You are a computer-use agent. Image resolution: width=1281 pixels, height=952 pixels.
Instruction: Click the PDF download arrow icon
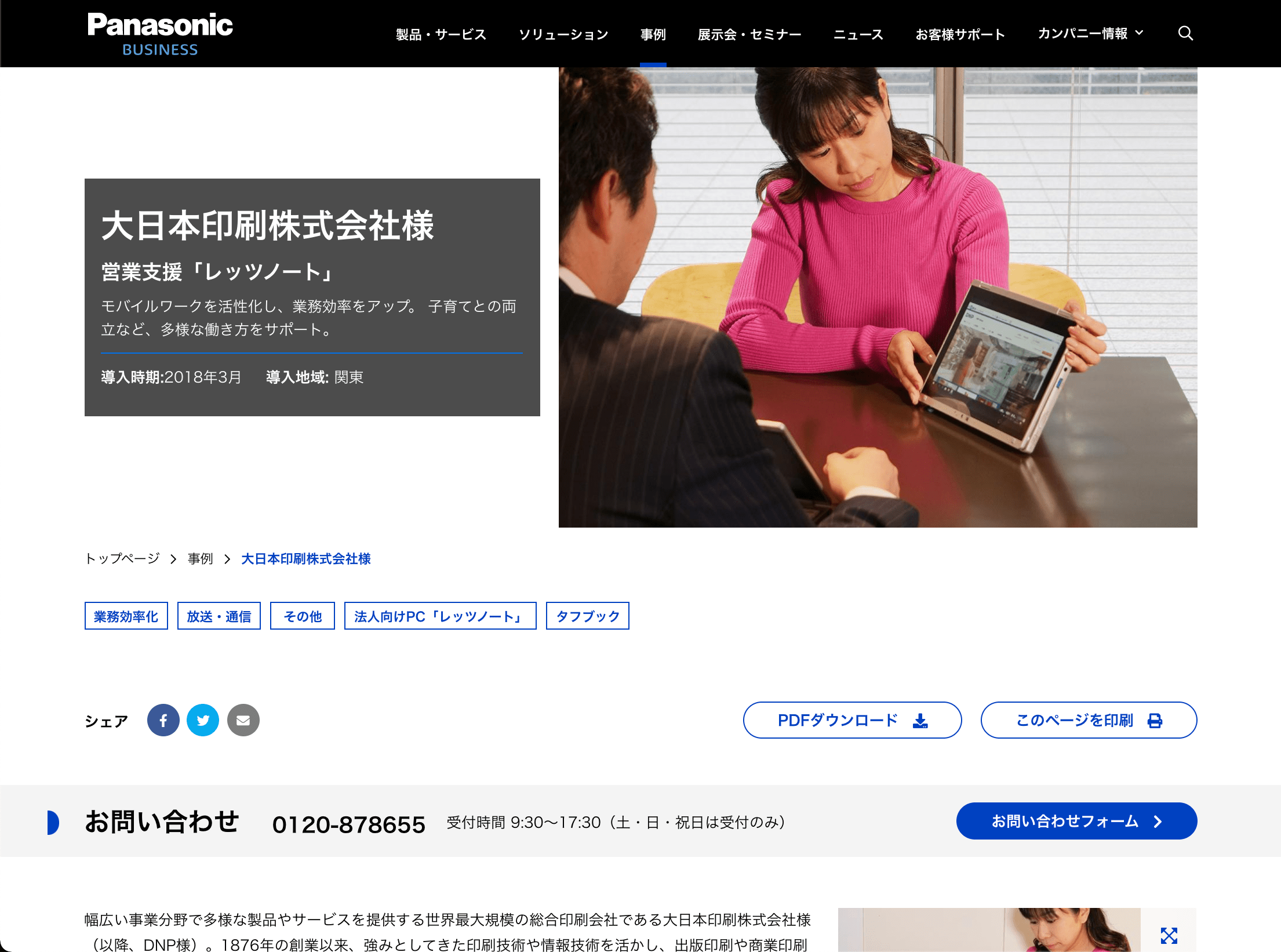point(920,721)
